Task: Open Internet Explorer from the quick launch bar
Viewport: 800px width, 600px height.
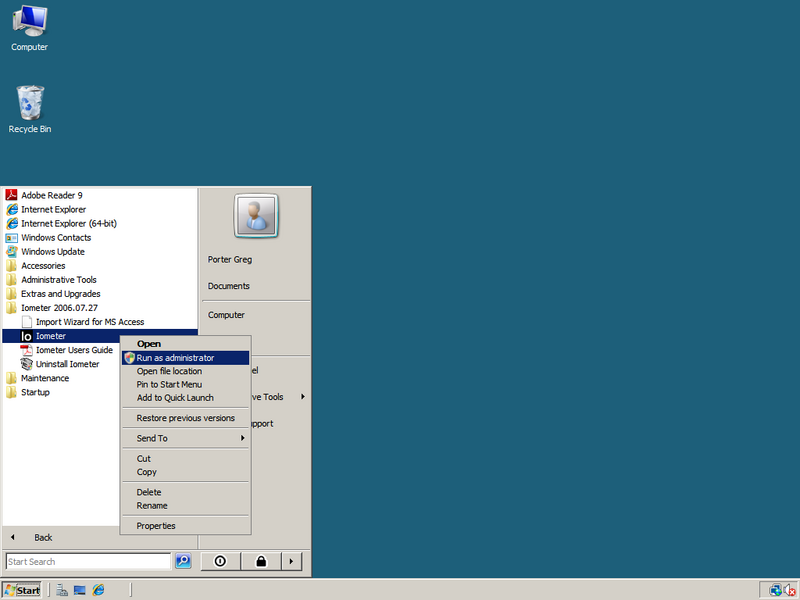Action: pos(98,590)
